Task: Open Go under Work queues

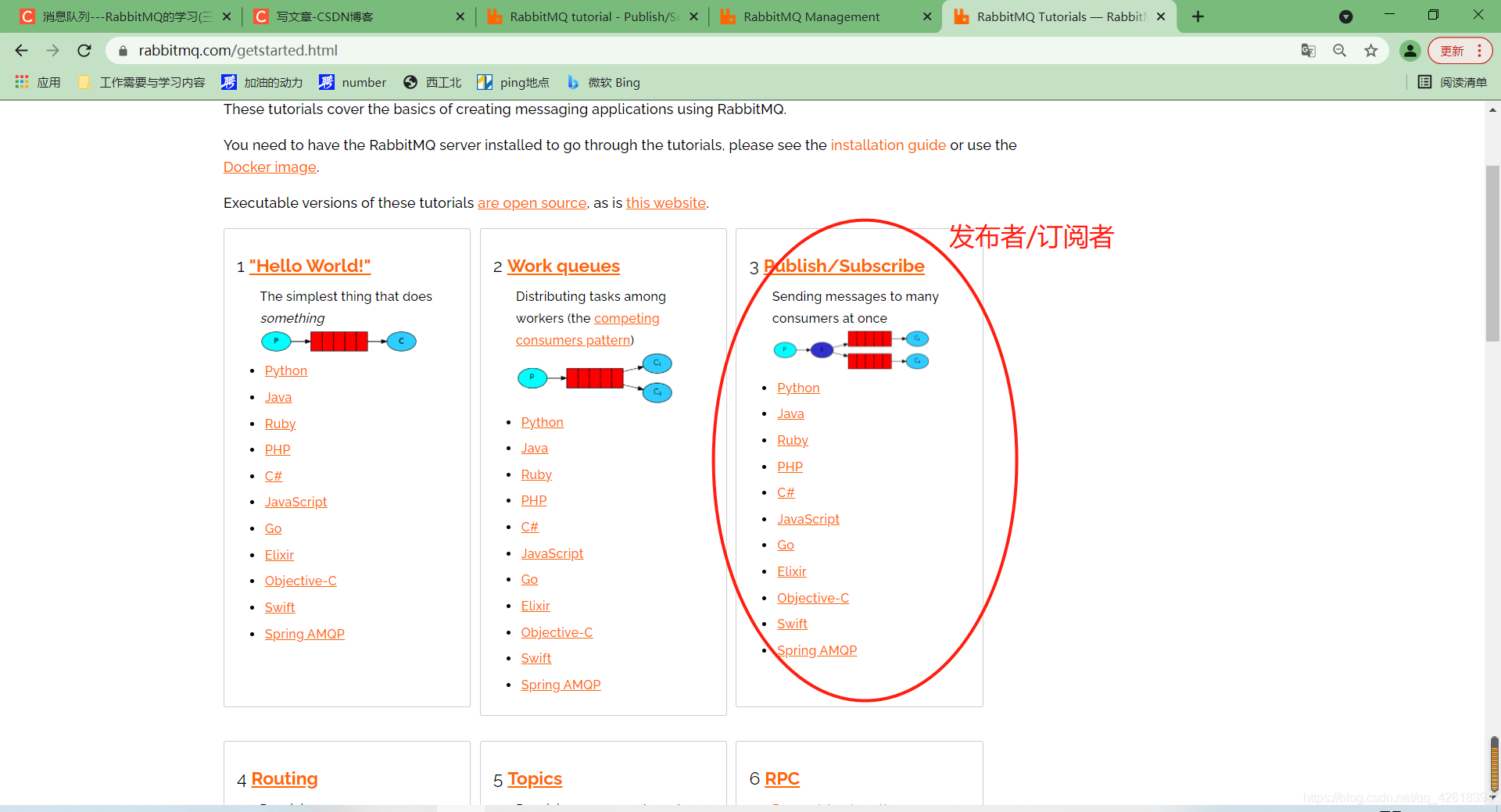Action: coord(529,580)
